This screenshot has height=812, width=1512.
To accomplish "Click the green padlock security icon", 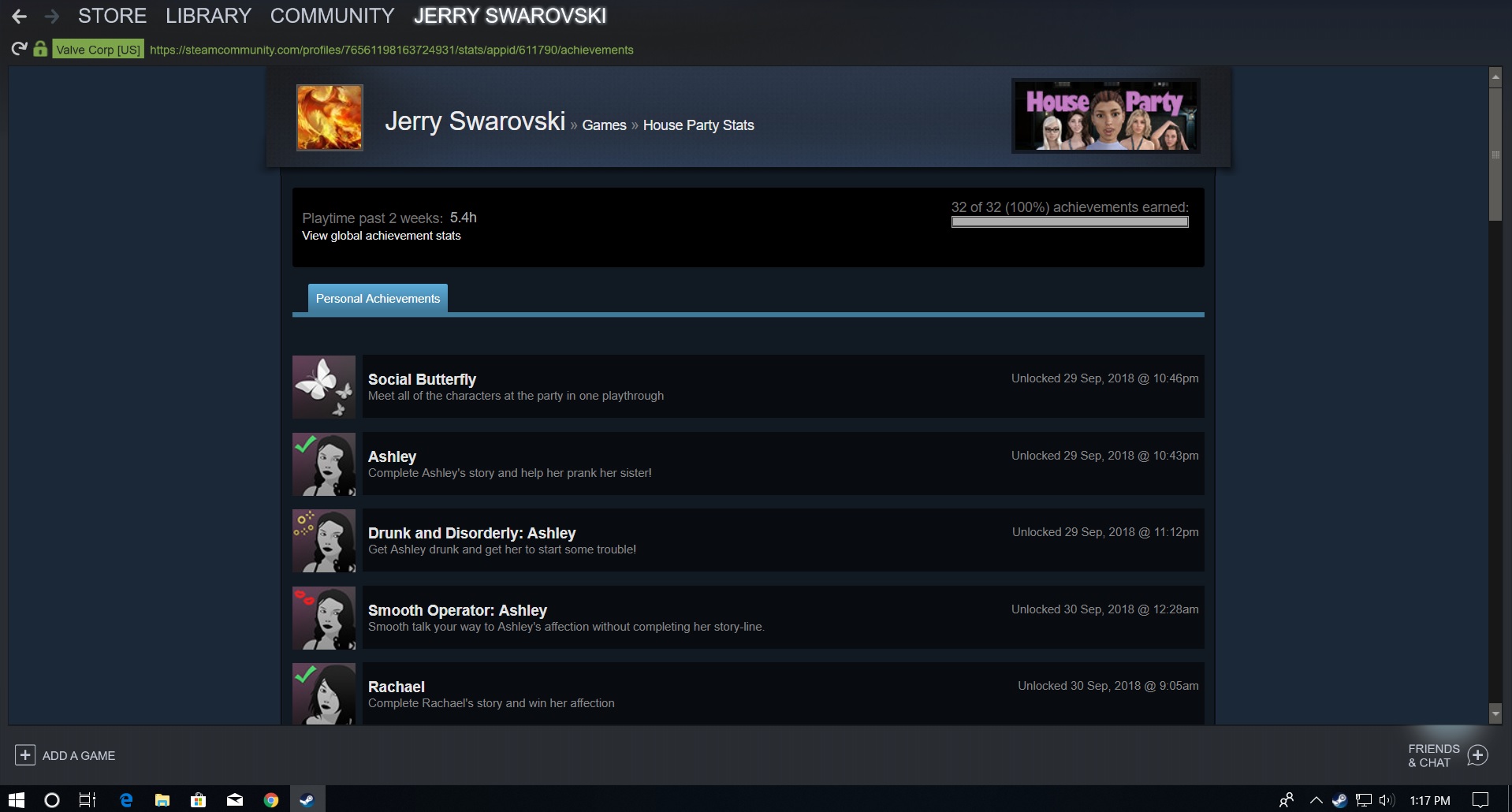I will [40, 49].
